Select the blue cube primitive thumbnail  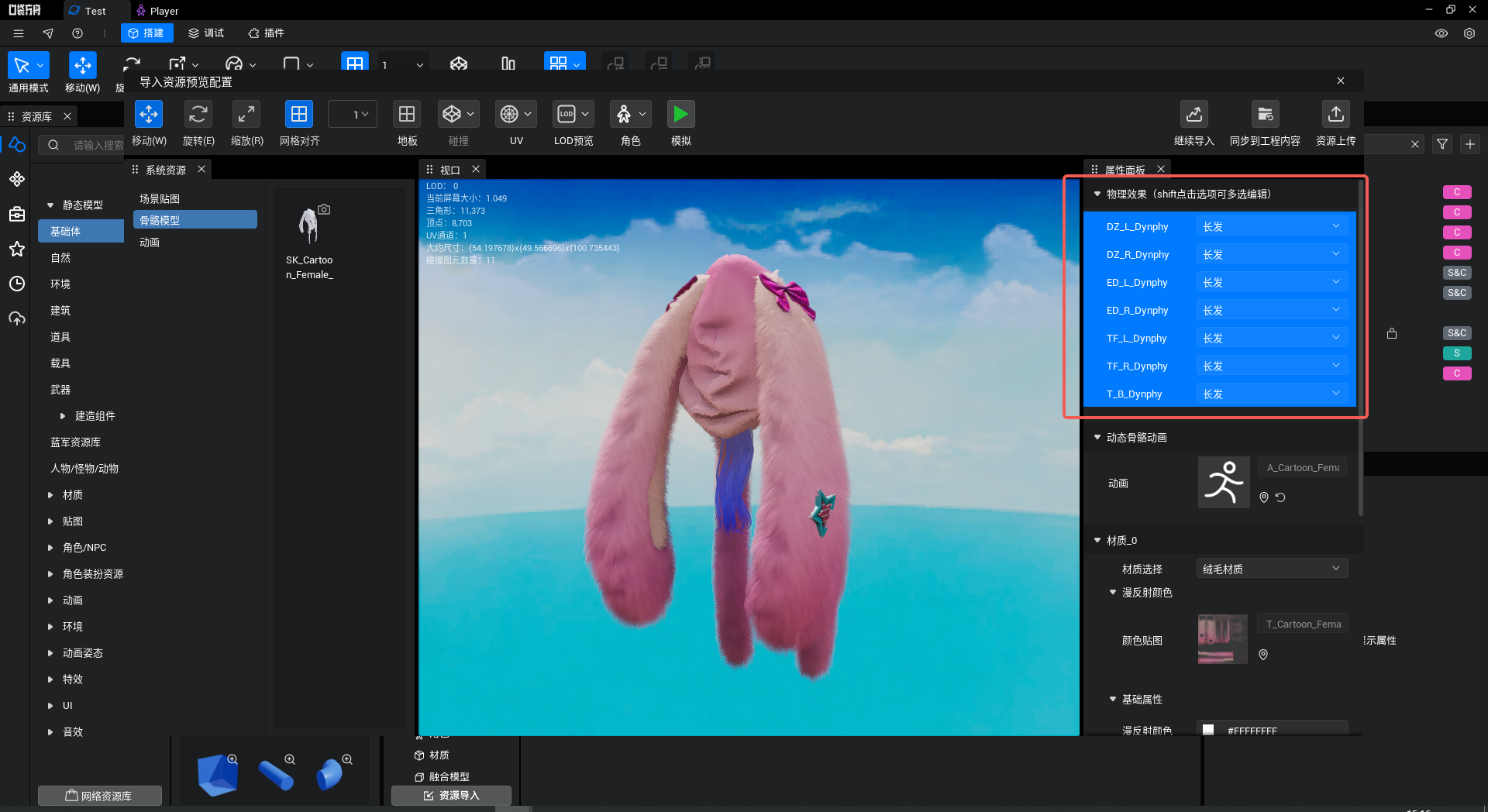click(x=218, y=774)
